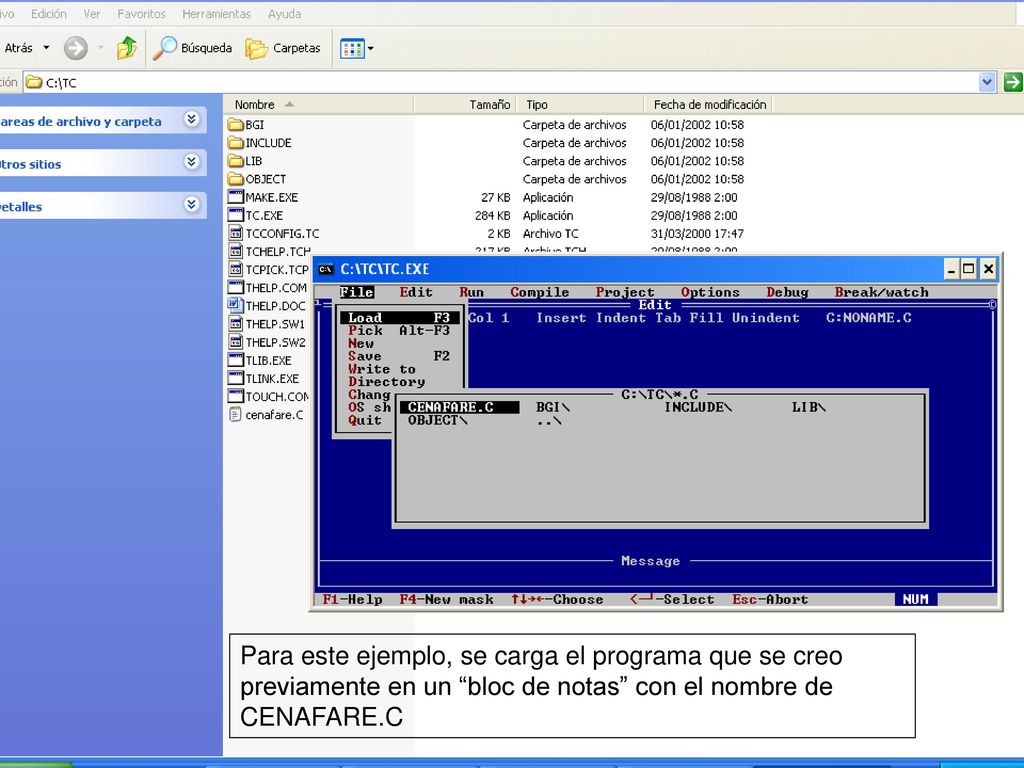Open the Project menu in Turbo C
1024x768 pixels.
coord(625,293)
